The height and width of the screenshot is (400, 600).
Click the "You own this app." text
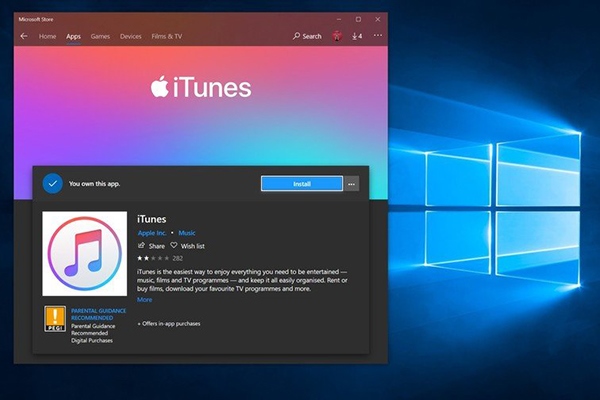[95, 184]
